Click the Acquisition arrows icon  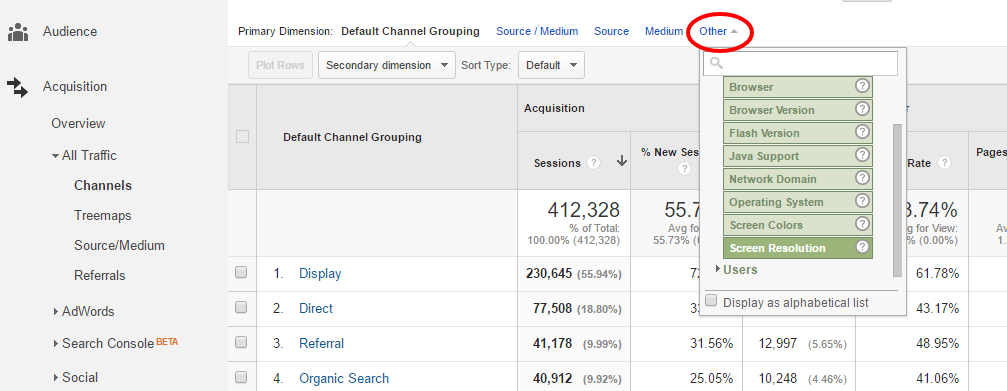[x=18, y=87]
